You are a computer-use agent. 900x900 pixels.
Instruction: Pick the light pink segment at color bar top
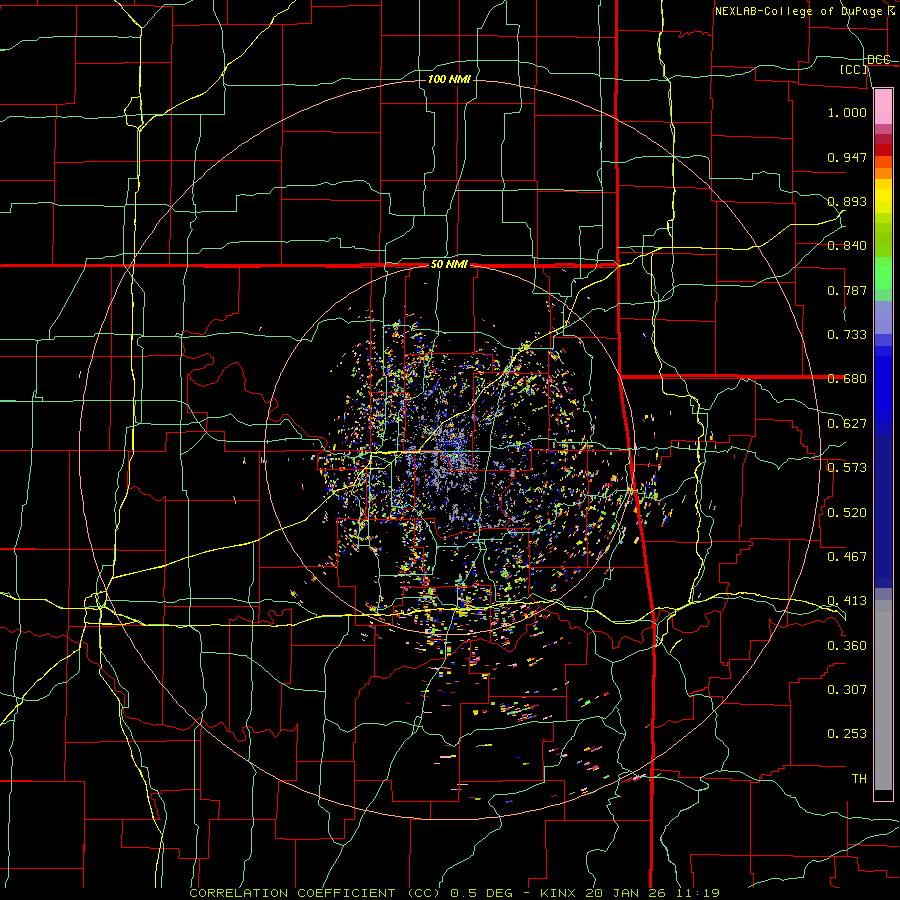pyautogui.click(x=883, y=106)
